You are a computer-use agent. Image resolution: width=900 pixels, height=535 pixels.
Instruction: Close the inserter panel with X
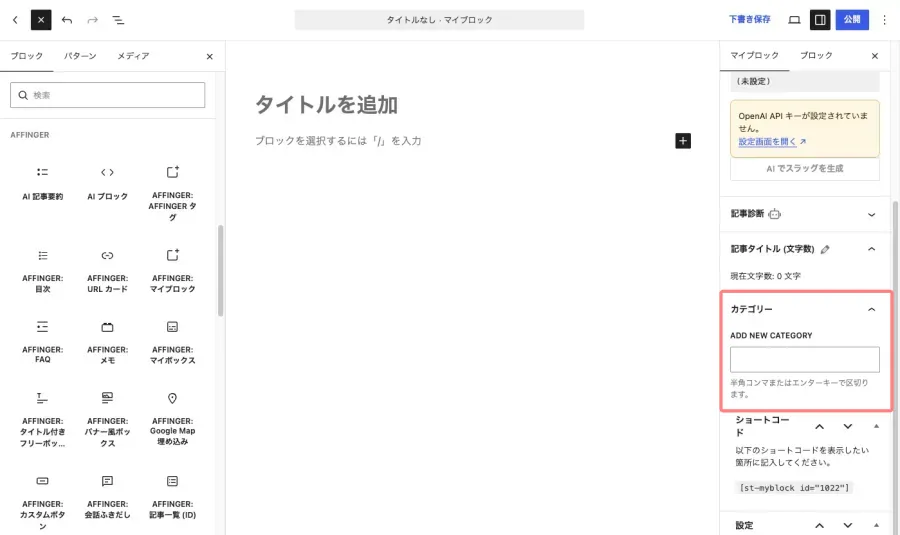click(x=210, y=56)
